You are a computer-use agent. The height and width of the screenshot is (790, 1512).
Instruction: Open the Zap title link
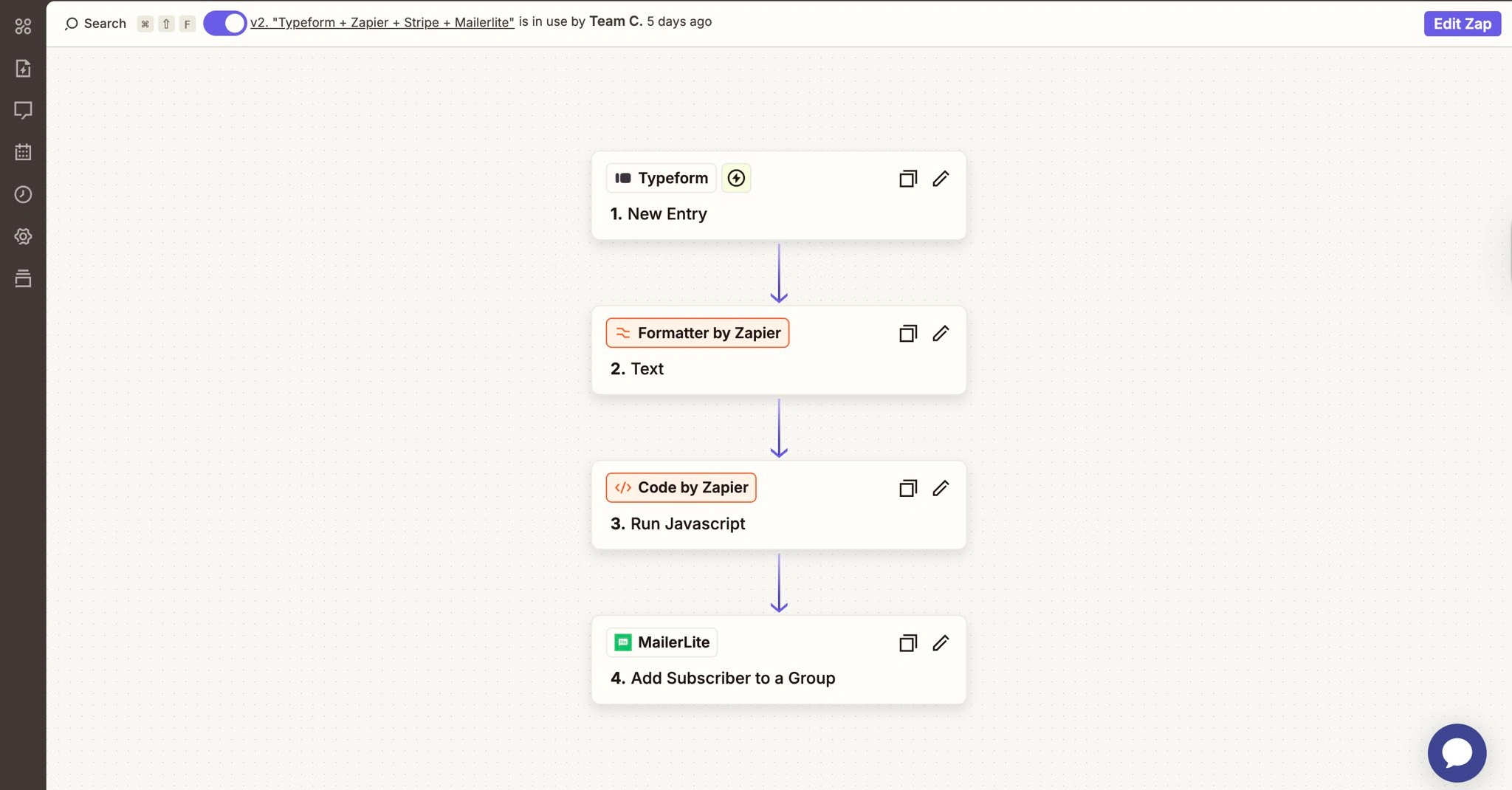382,21
